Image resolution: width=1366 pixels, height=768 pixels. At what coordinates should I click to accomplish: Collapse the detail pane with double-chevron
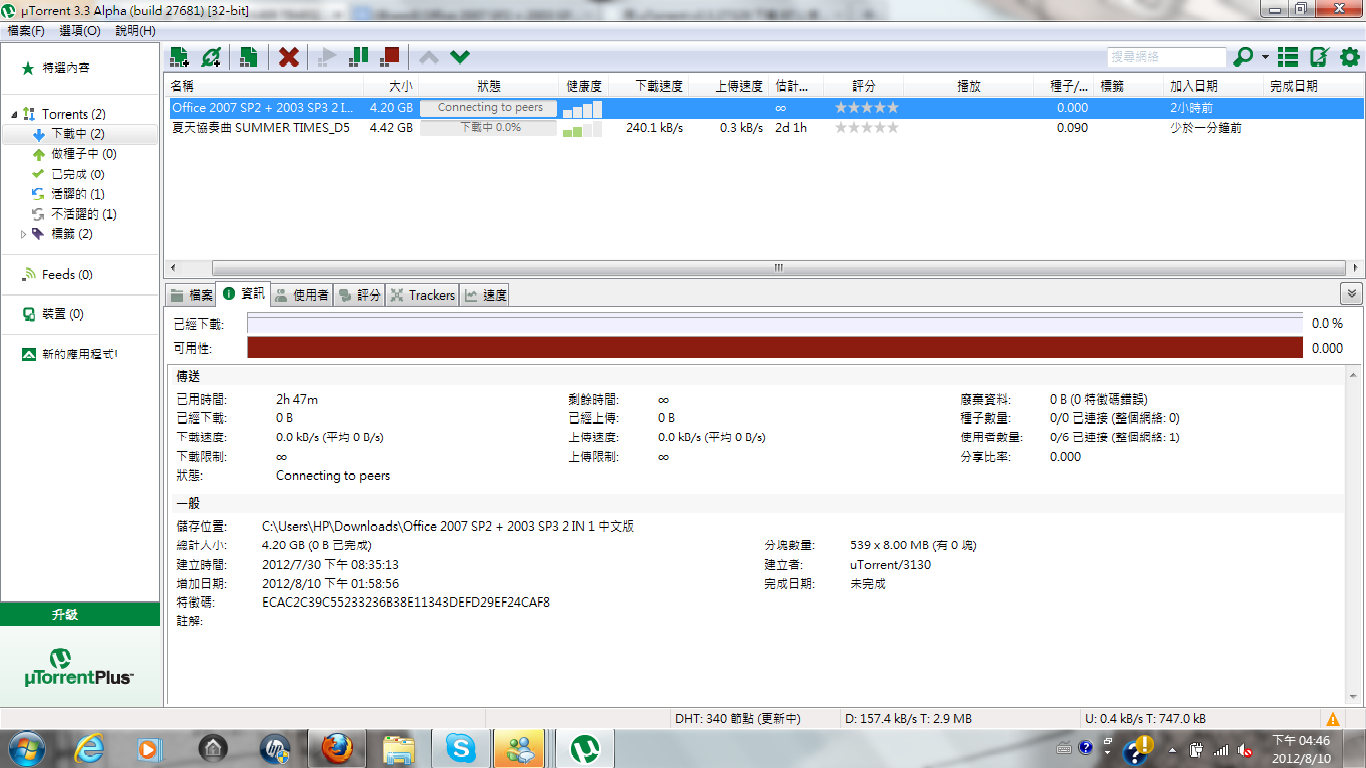1351,294
